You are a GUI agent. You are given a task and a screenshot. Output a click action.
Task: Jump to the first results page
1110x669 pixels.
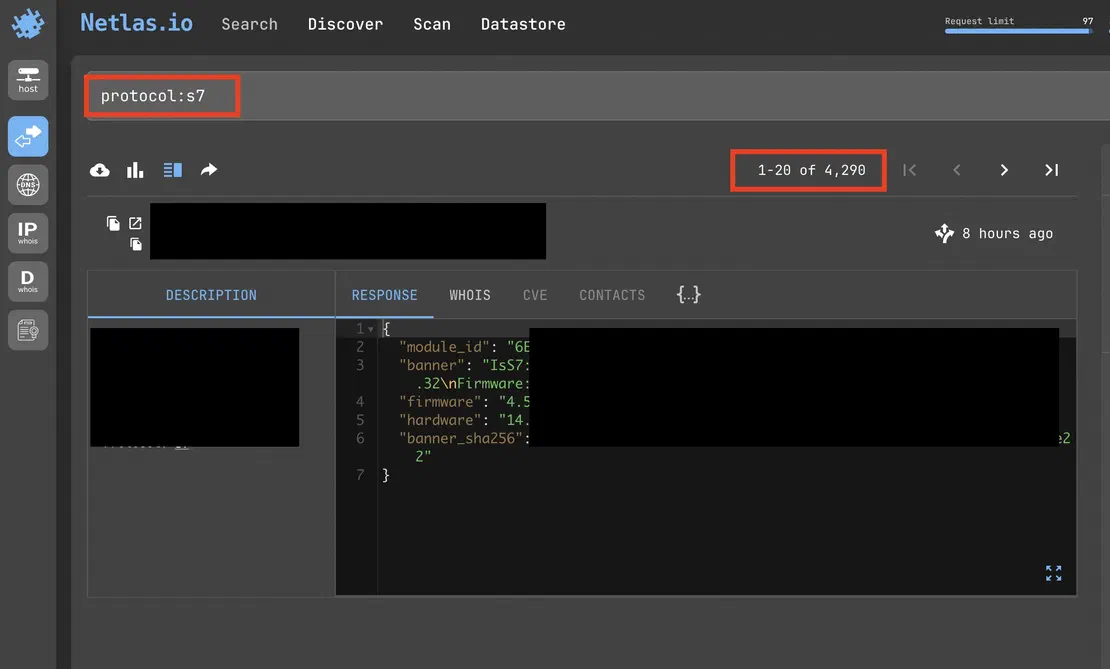(910, 170)
